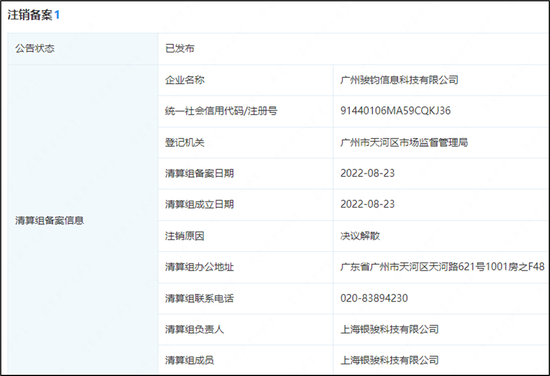550x376 pixels.
Task: Click 上海银骏科技有限公司 in 清算组负责人 row
Action: (389, 329)
